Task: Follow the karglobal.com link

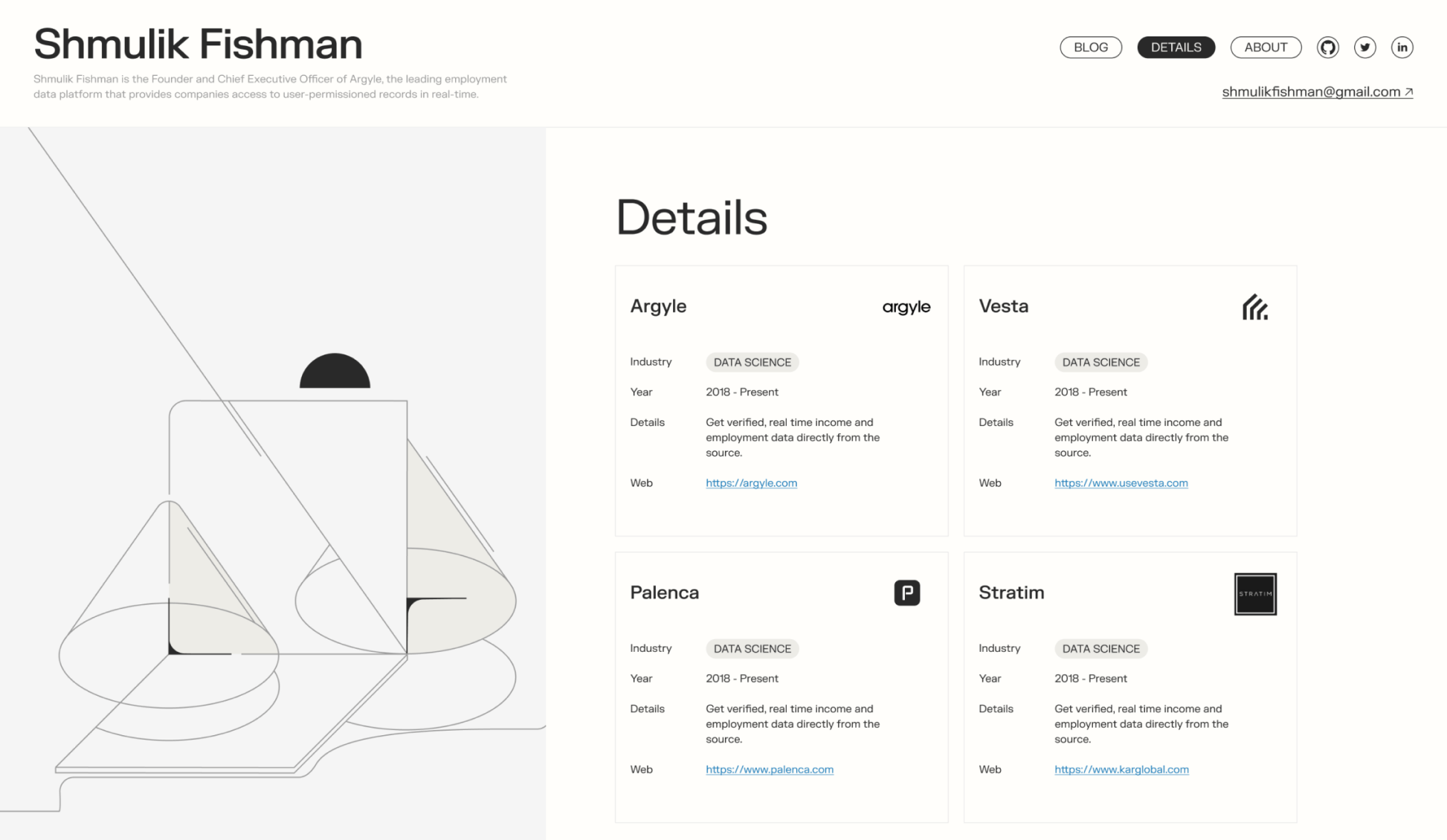Action: point(1121,769)
